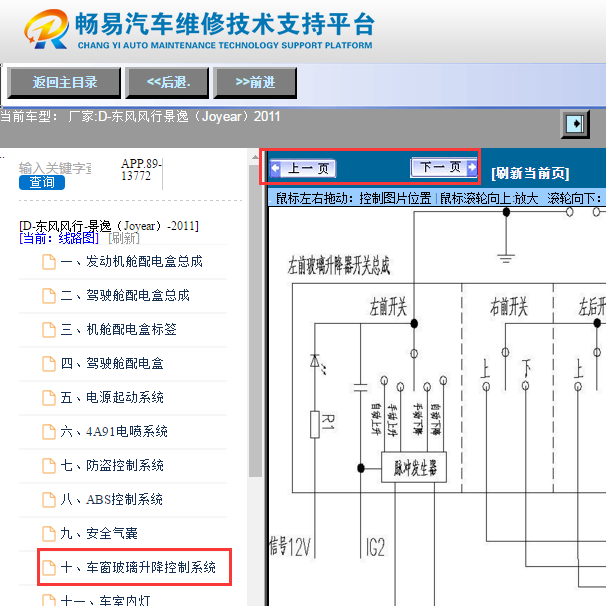
Task: Click the page icon beside 九、安全气囊
Action: coord(49,534)
